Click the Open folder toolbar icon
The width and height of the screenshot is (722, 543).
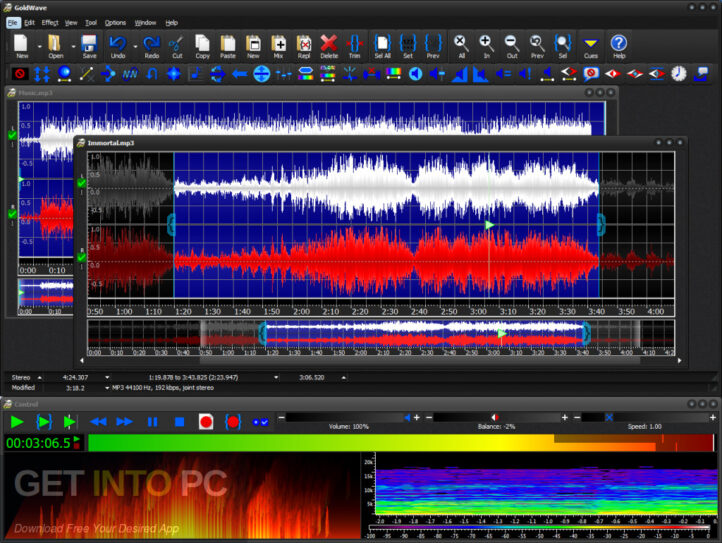coord(55,47)
